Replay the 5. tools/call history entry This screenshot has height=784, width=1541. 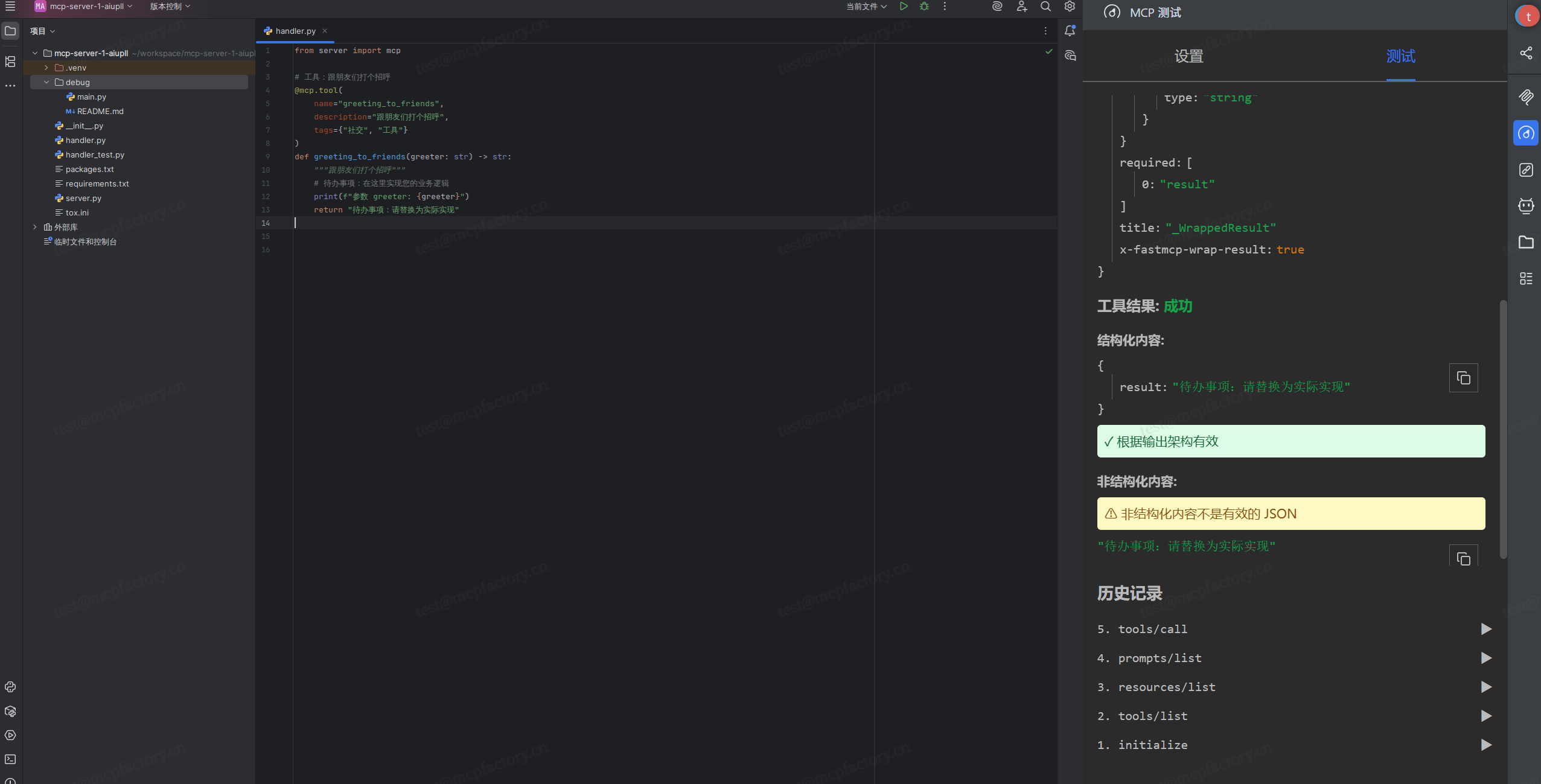1486,629
